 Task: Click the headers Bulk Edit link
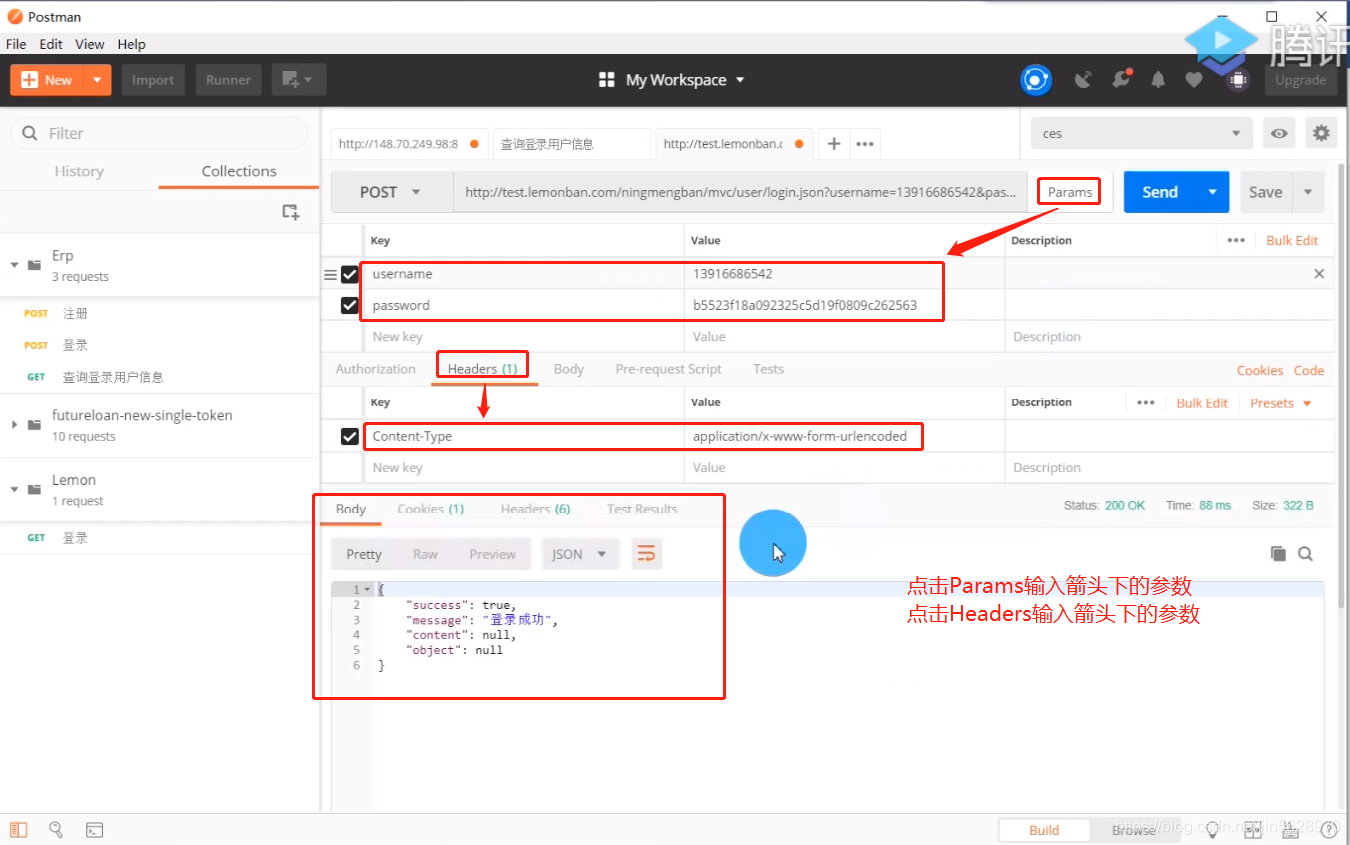click(x=1202, y=403)
